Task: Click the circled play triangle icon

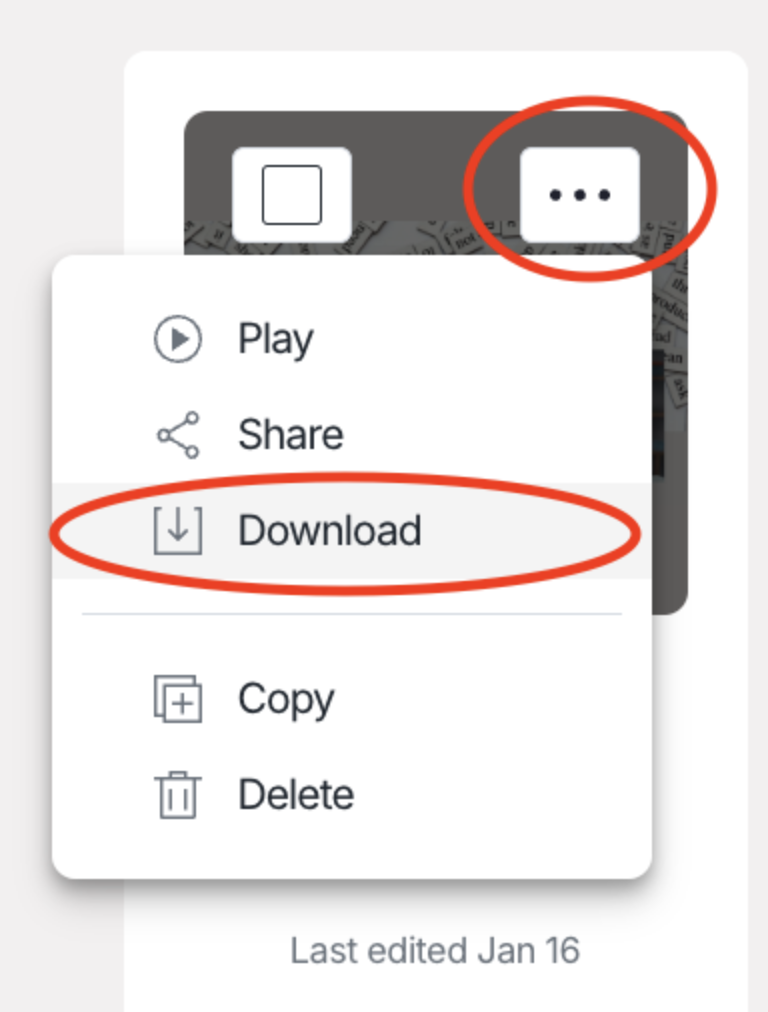Action: point(177,339)
